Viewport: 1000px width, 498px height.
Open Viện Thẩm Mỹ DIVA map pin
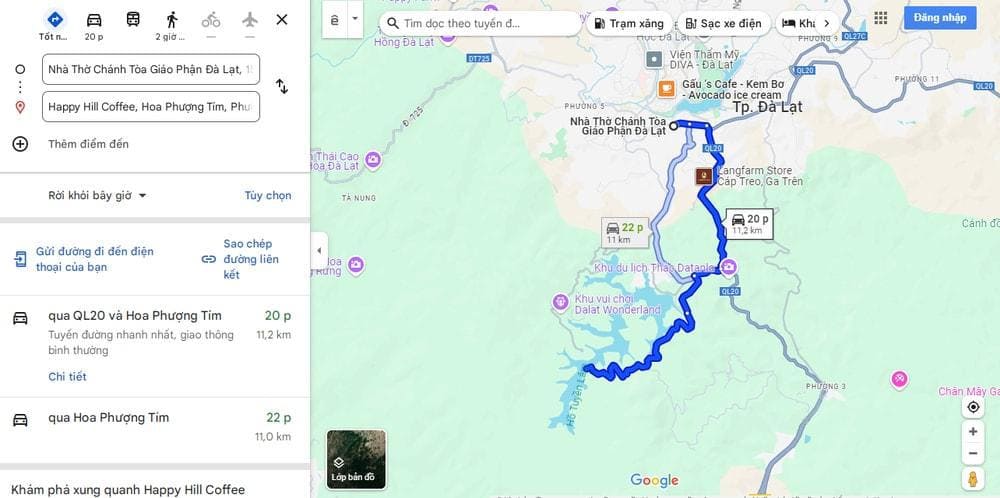pos(654,60)
